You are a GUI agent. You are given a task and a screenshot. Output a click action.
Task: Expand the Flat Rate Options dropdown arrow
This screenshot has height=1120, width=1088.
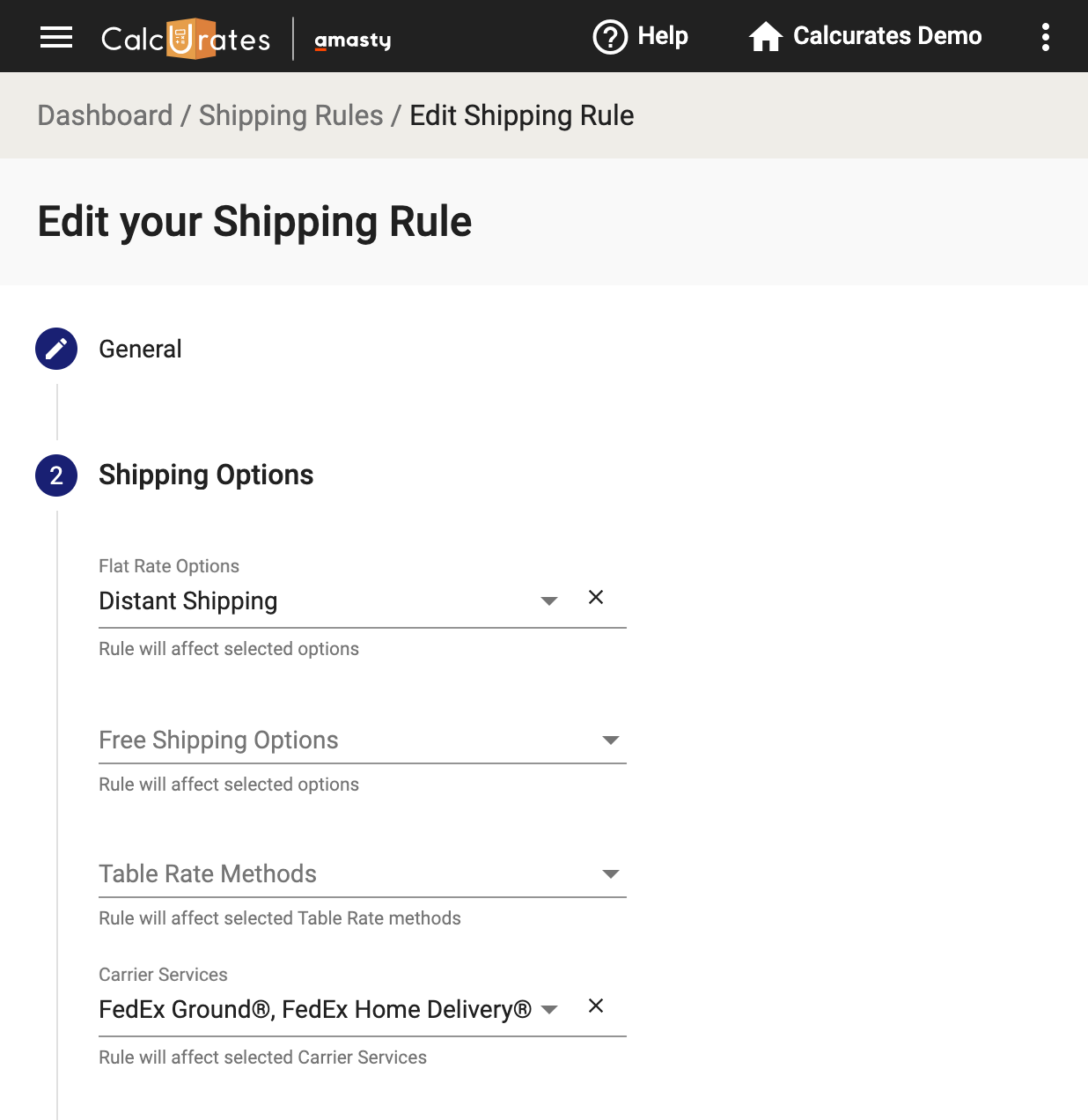click(549, 601)
